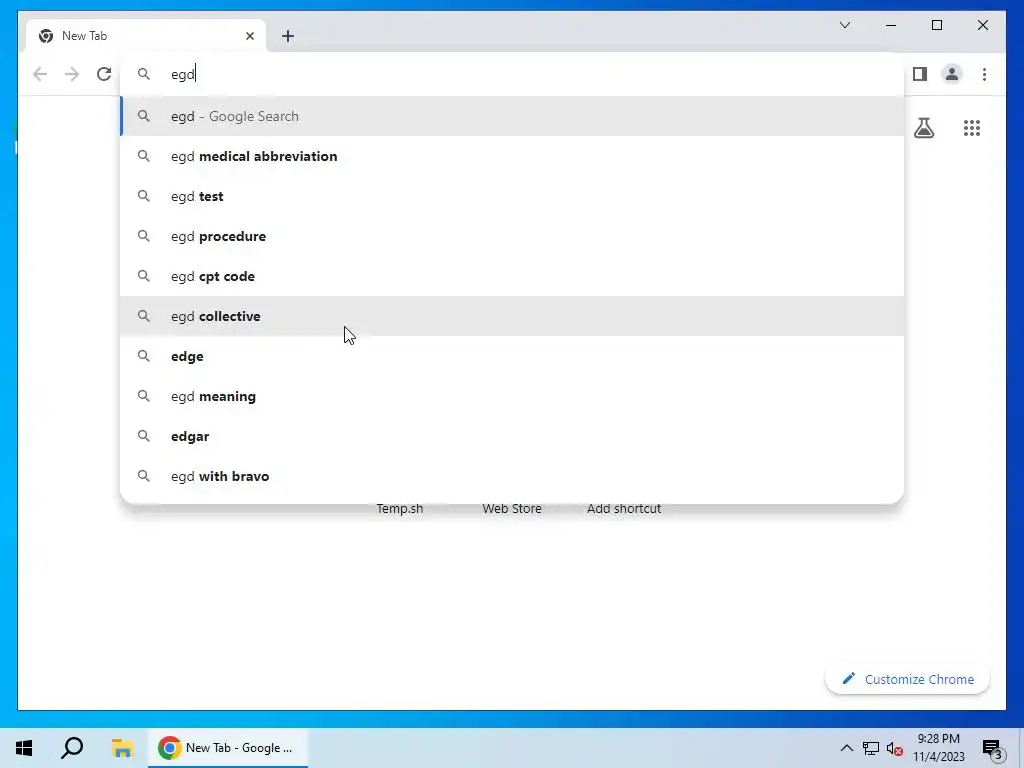This screenshot has height=768, width=1024.
Task: Close the New Tab tab
Action: point(249,36)
